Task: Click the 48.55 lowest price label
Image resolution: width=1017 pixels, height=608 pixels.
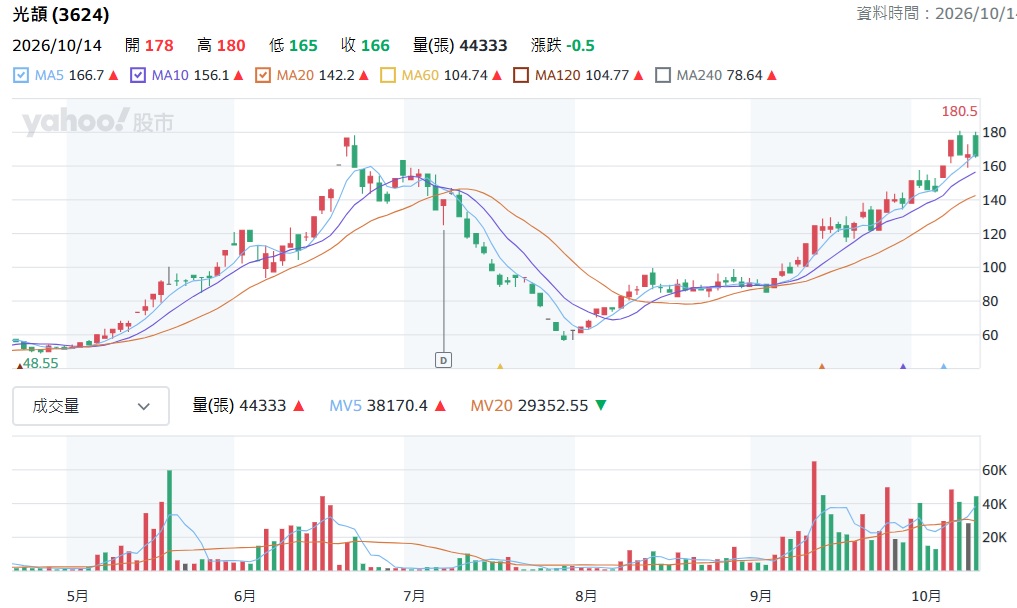Action: point(41,363)
